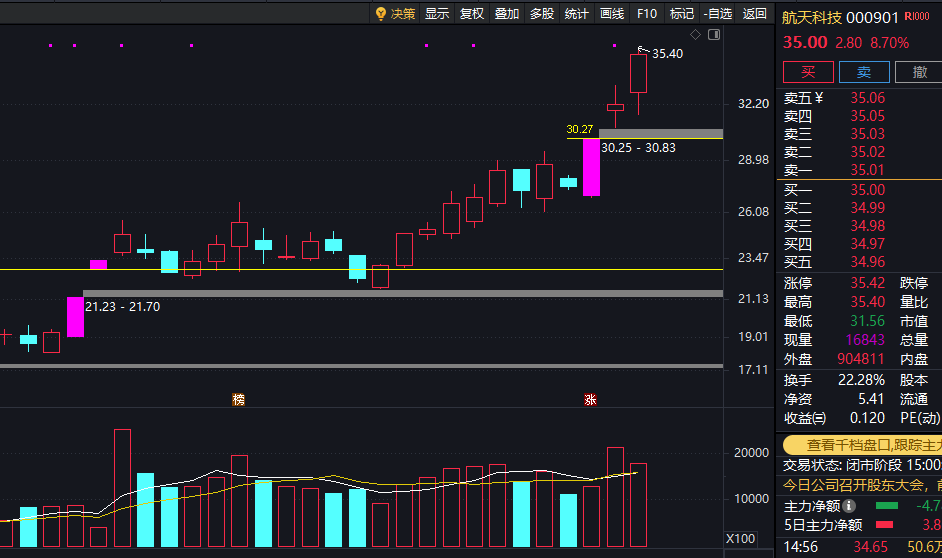Click the red 买 buy button

pos(808,72)
